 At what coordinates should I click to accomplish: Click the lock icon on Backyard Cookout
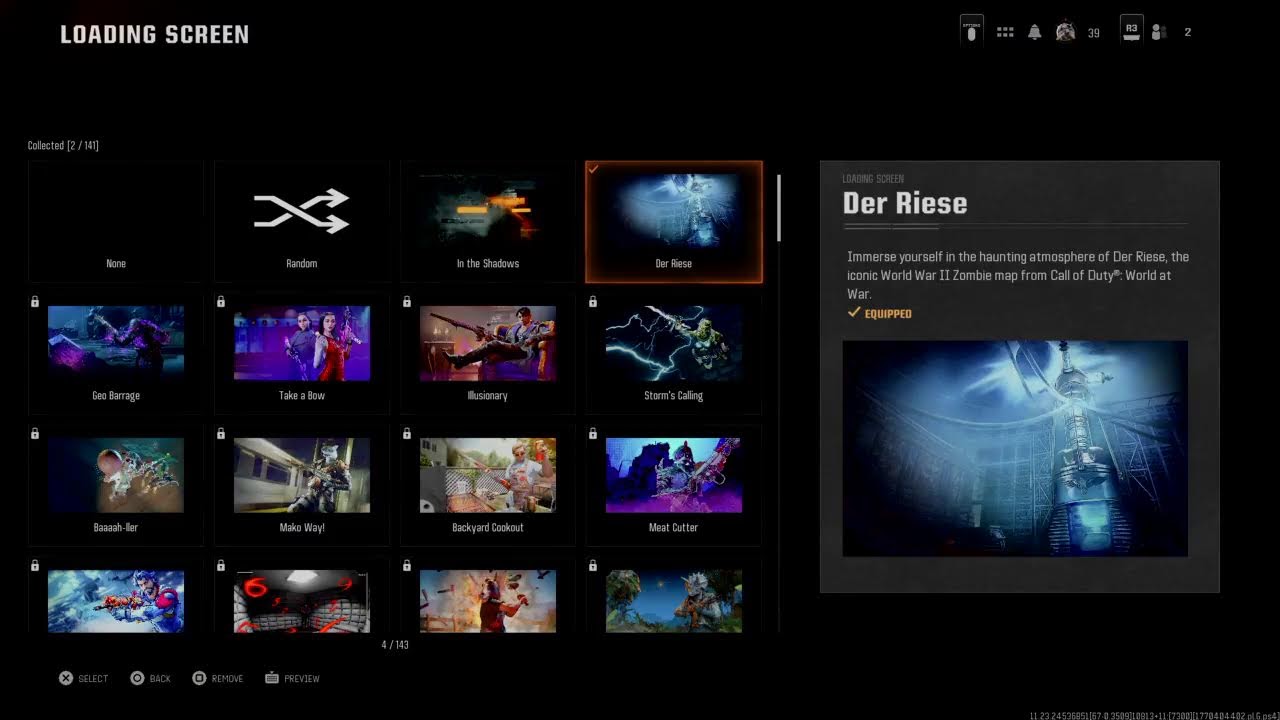tap(407, 434)
